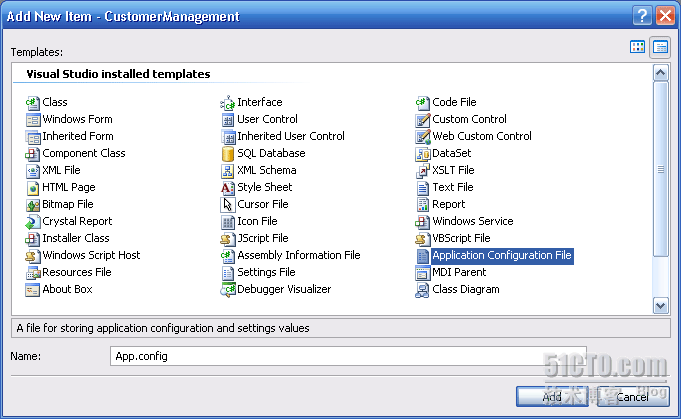Pick the Style Sheet icon
The width and height of the screenshot is (681, 419).
(x=228, y=188)
